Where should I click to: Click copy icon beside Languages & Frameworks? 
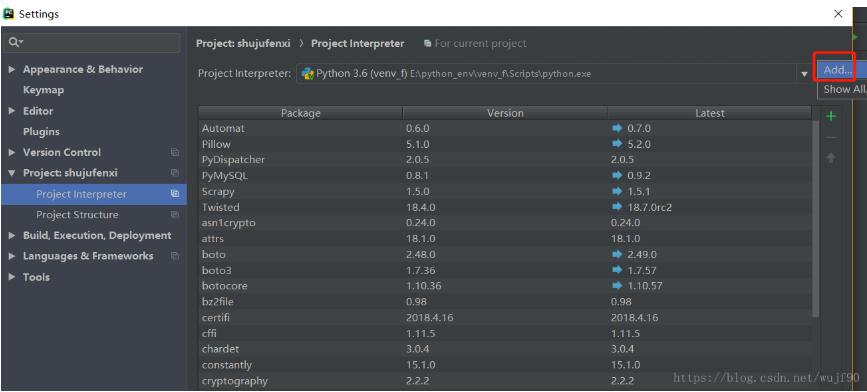175,256
